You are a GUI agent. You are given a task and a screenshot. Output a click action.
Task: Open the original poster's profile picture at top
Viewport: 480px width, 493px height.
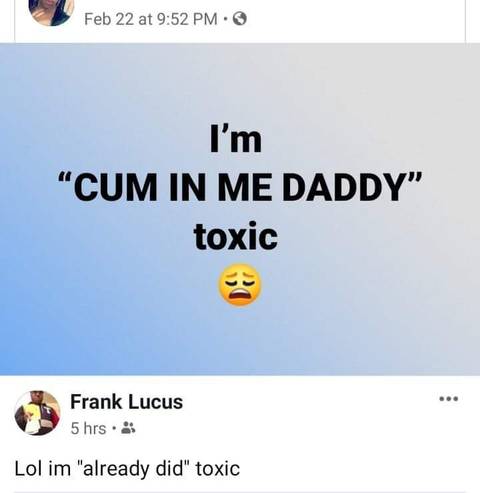51,12
